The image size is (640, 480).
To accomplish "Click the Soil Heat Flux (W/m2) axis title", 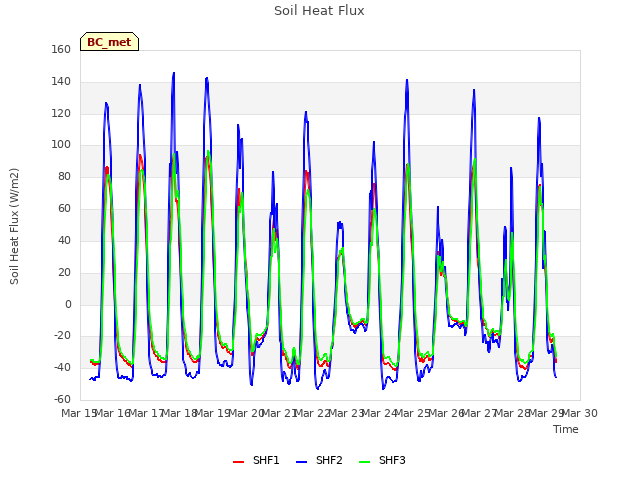I will (x=14, y=226).
